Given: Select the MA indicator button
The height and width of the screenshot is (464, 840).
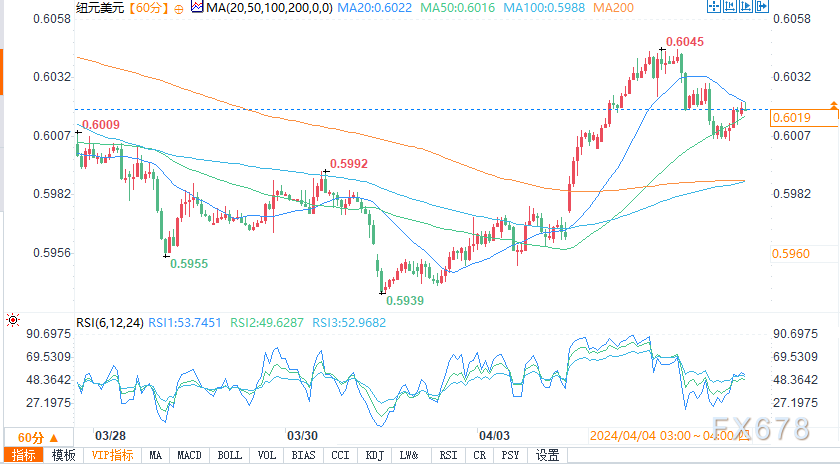Looking at the screenshot, I should tap(155, 455).
